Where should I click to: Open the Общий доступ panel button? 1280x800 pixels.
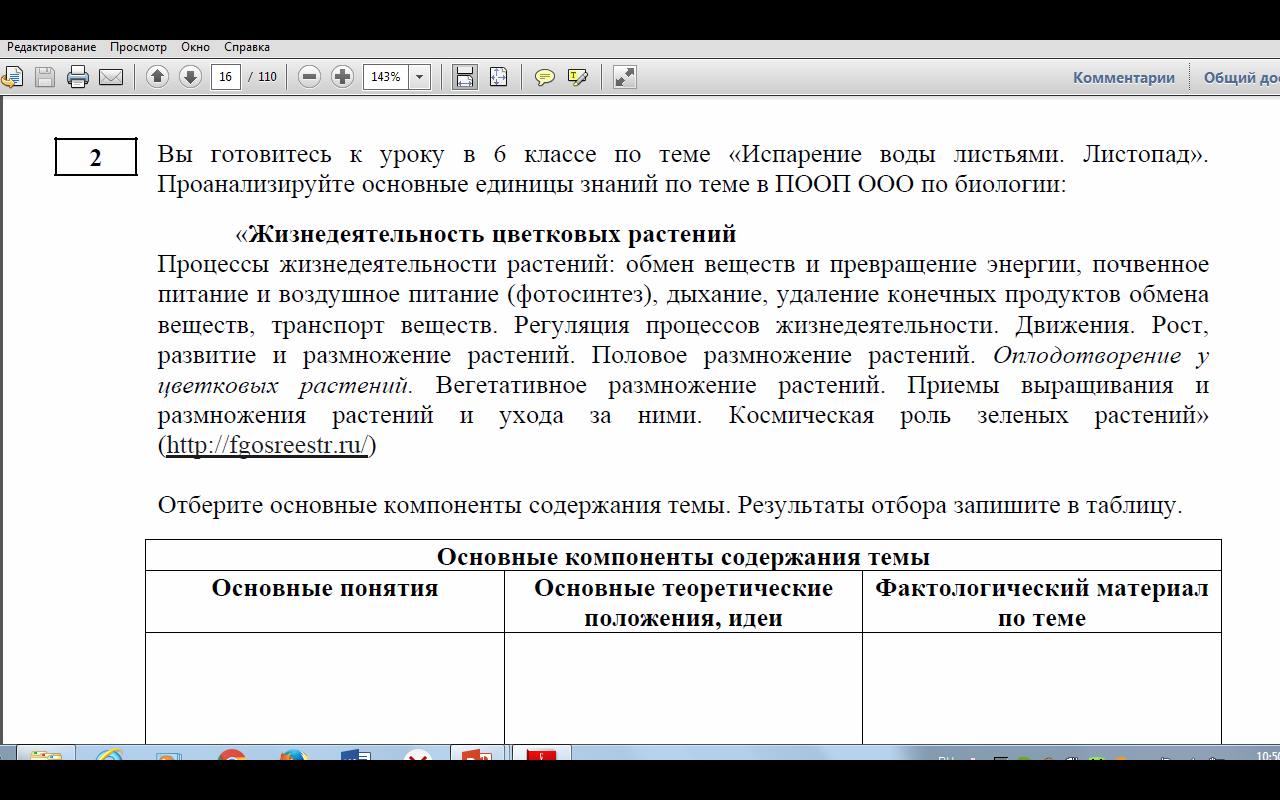click(1240, 77)
